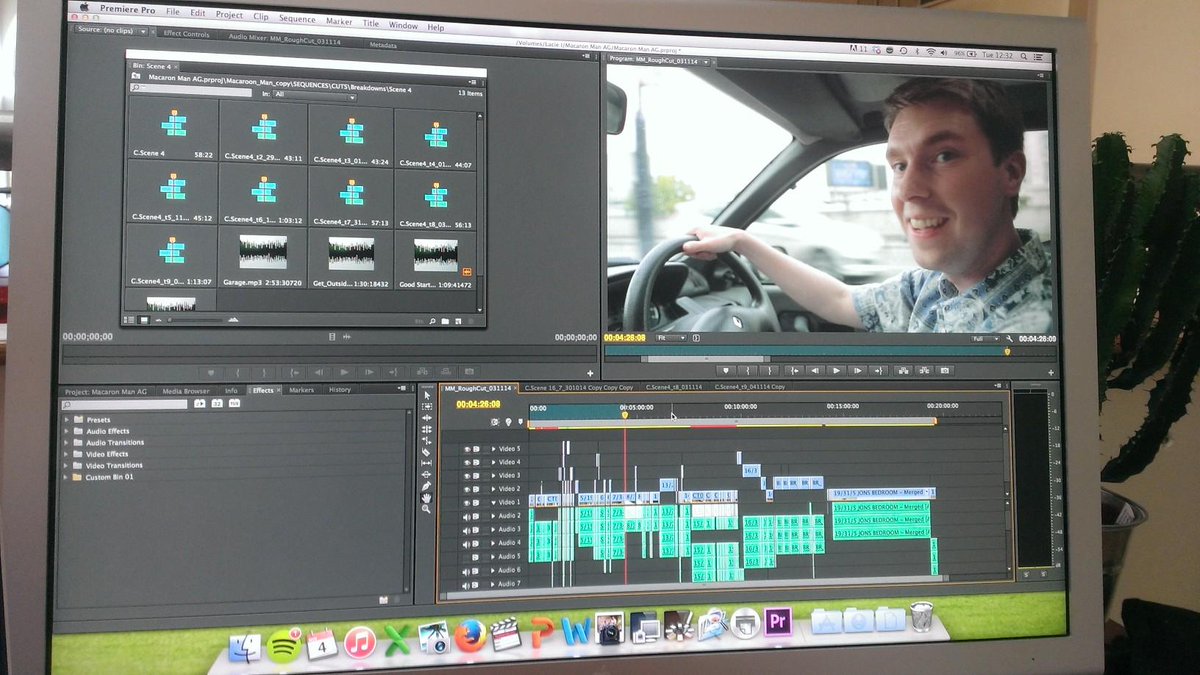Click the YUV effects filter icon
Viewport: 1200px width, 675px height.
click(x=234, y=403)
